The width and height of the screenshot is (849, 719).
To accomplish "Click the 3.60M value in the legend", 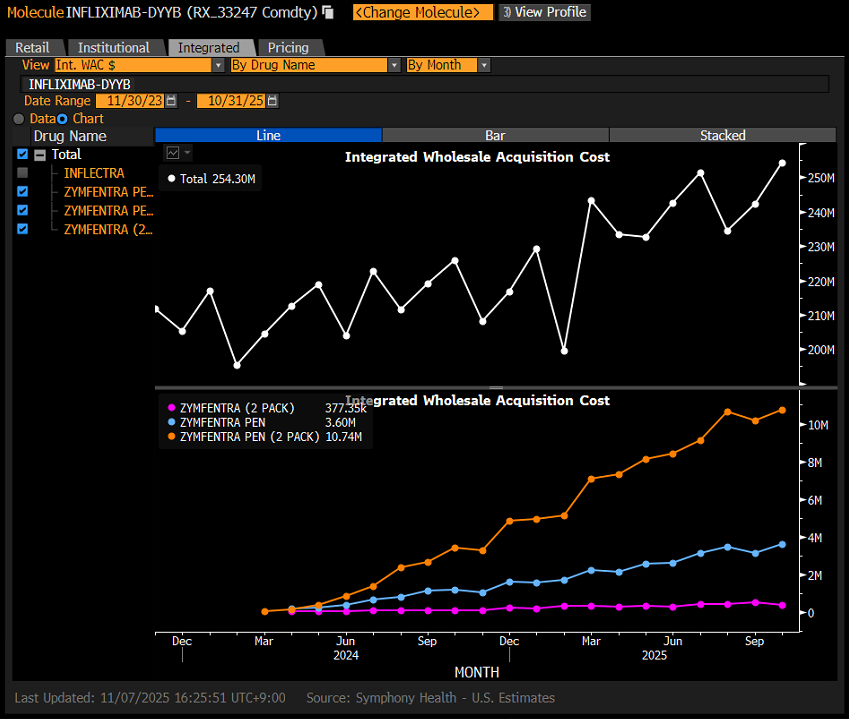I will point(341,422).
